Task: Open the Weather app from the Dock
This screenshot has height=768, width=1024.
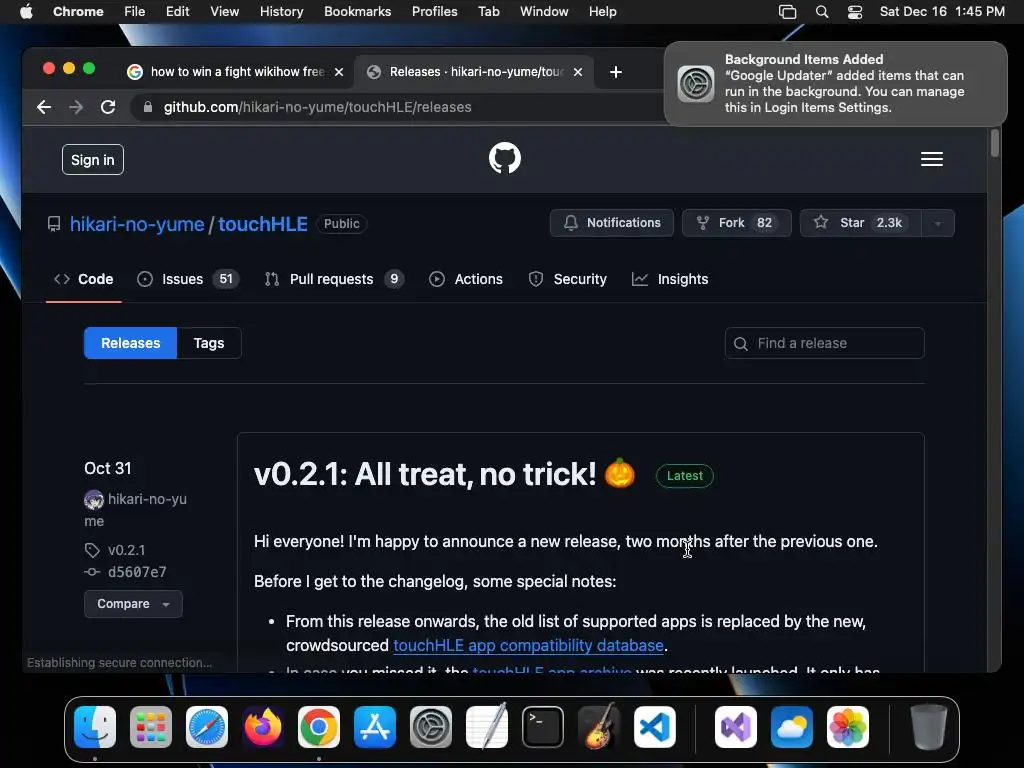Action: [x=792, y=727]
